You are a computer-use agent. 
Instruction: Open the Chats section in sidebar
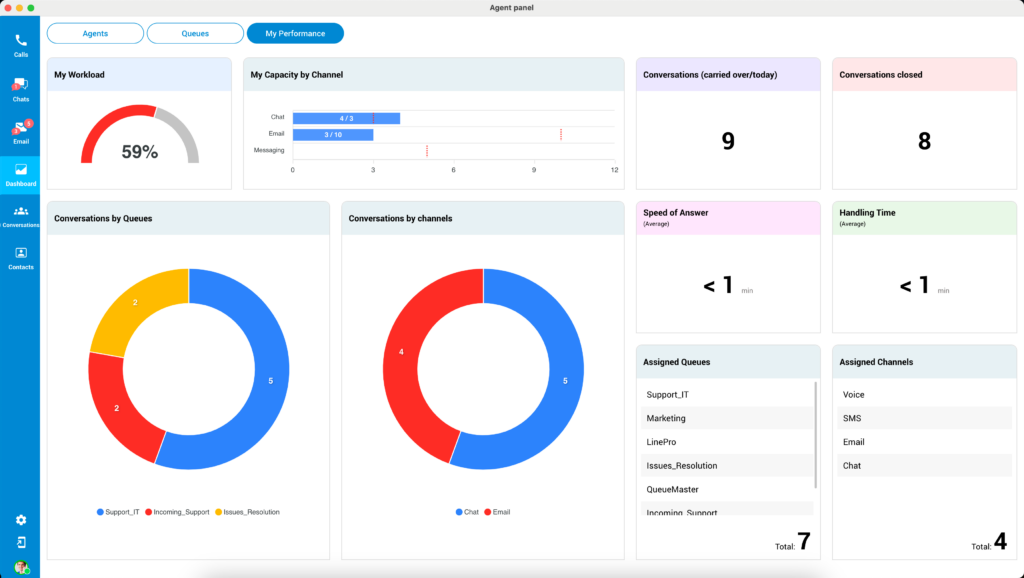pyautogui.click(x=21, y=89)
